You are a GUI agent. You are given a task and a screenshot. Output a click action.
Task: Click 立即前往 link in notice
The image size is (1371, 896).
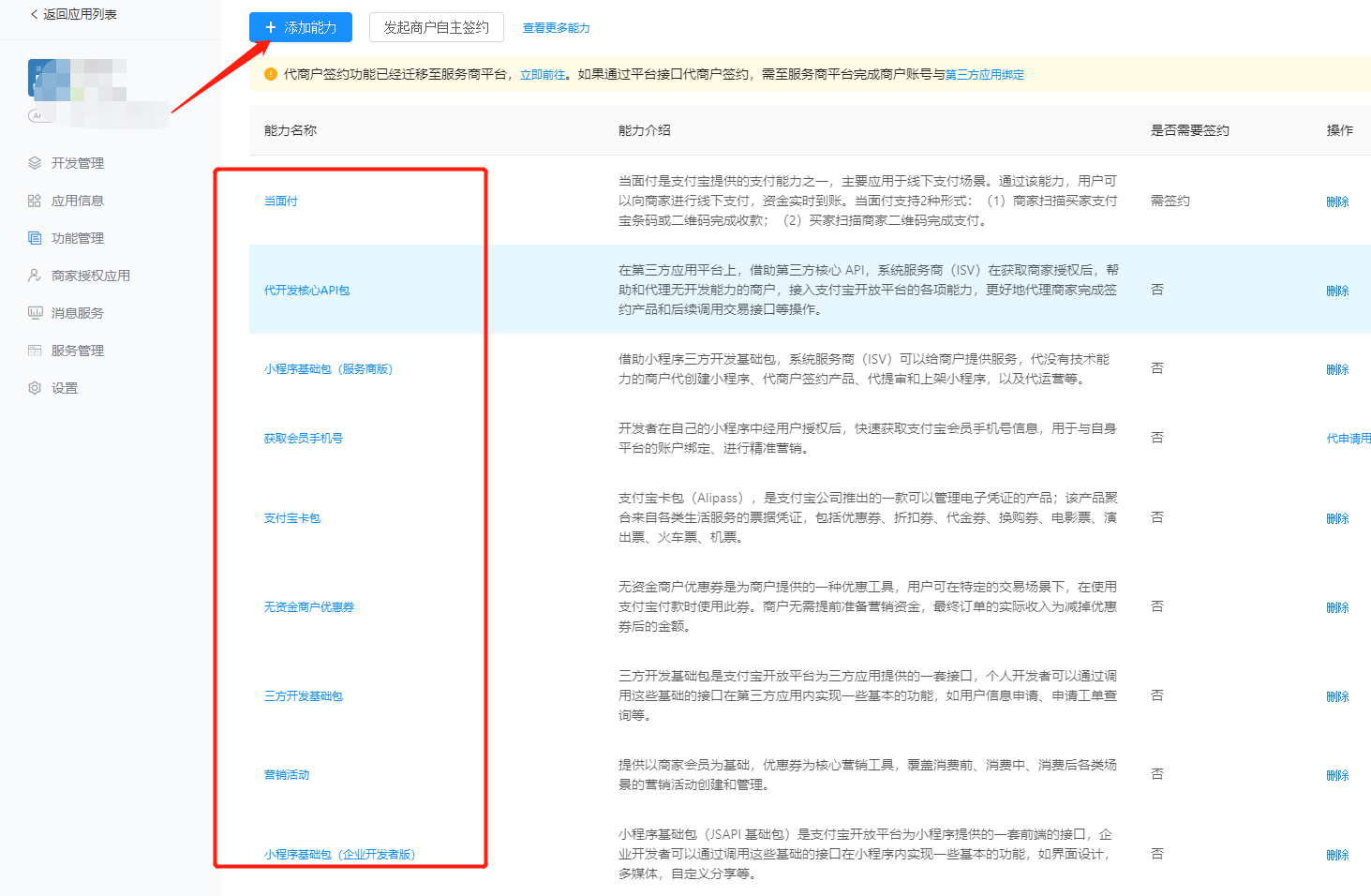[544, 75]
